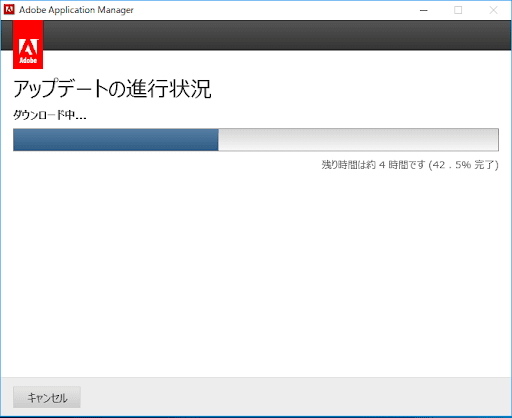Screen dimensions: 512x418
Task: Click the dark gray header banner
Action: click(277, 35)
